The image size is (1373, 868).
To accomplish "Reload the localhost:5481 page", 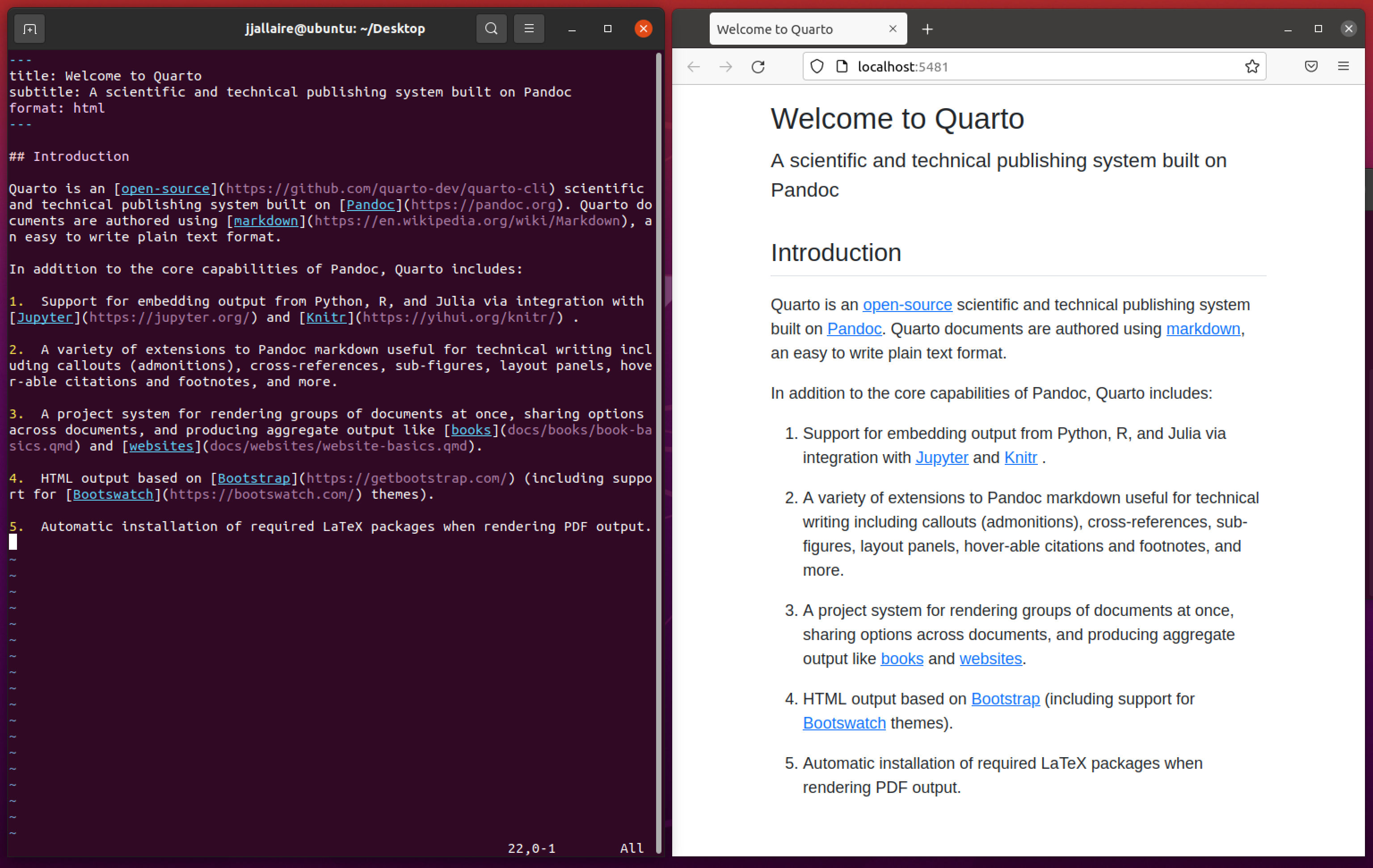I will pos(758,67).
